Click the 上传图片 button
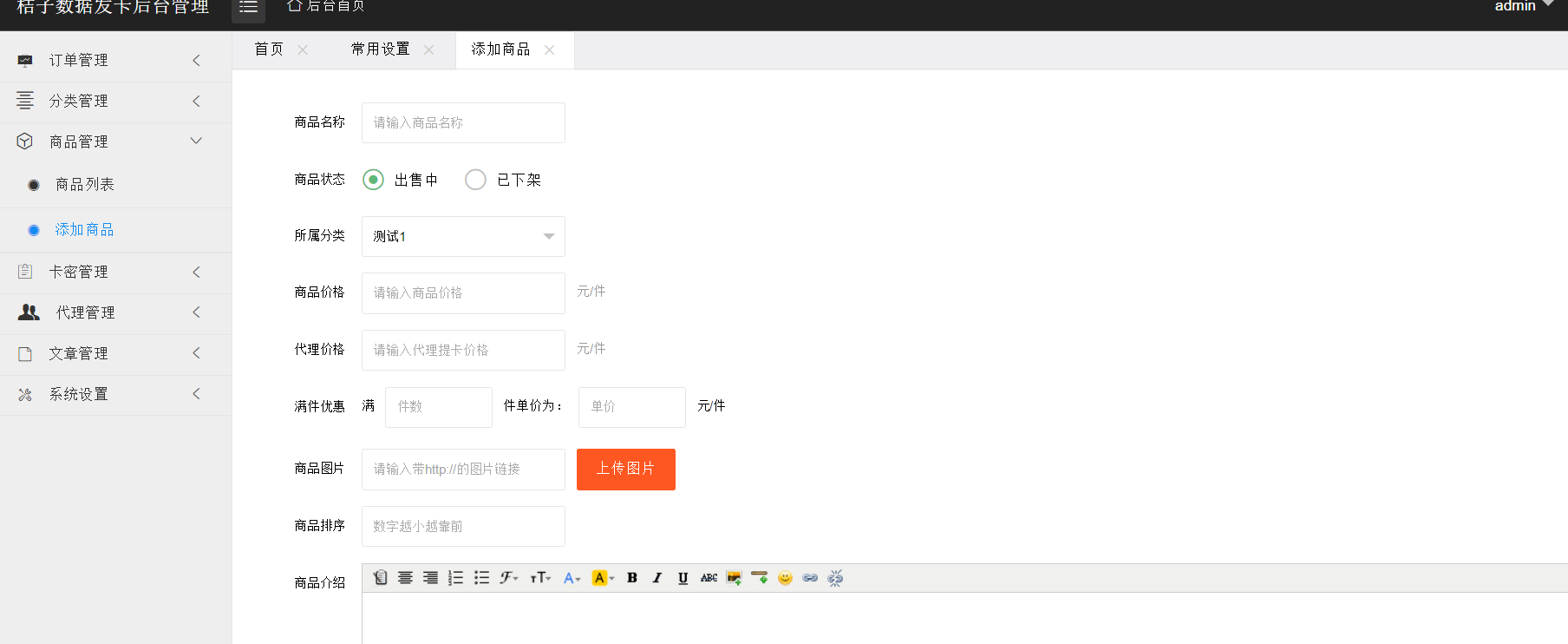The width and height of the screenshot is (1568, 644). pyautogui.click(x=626, y=470)
